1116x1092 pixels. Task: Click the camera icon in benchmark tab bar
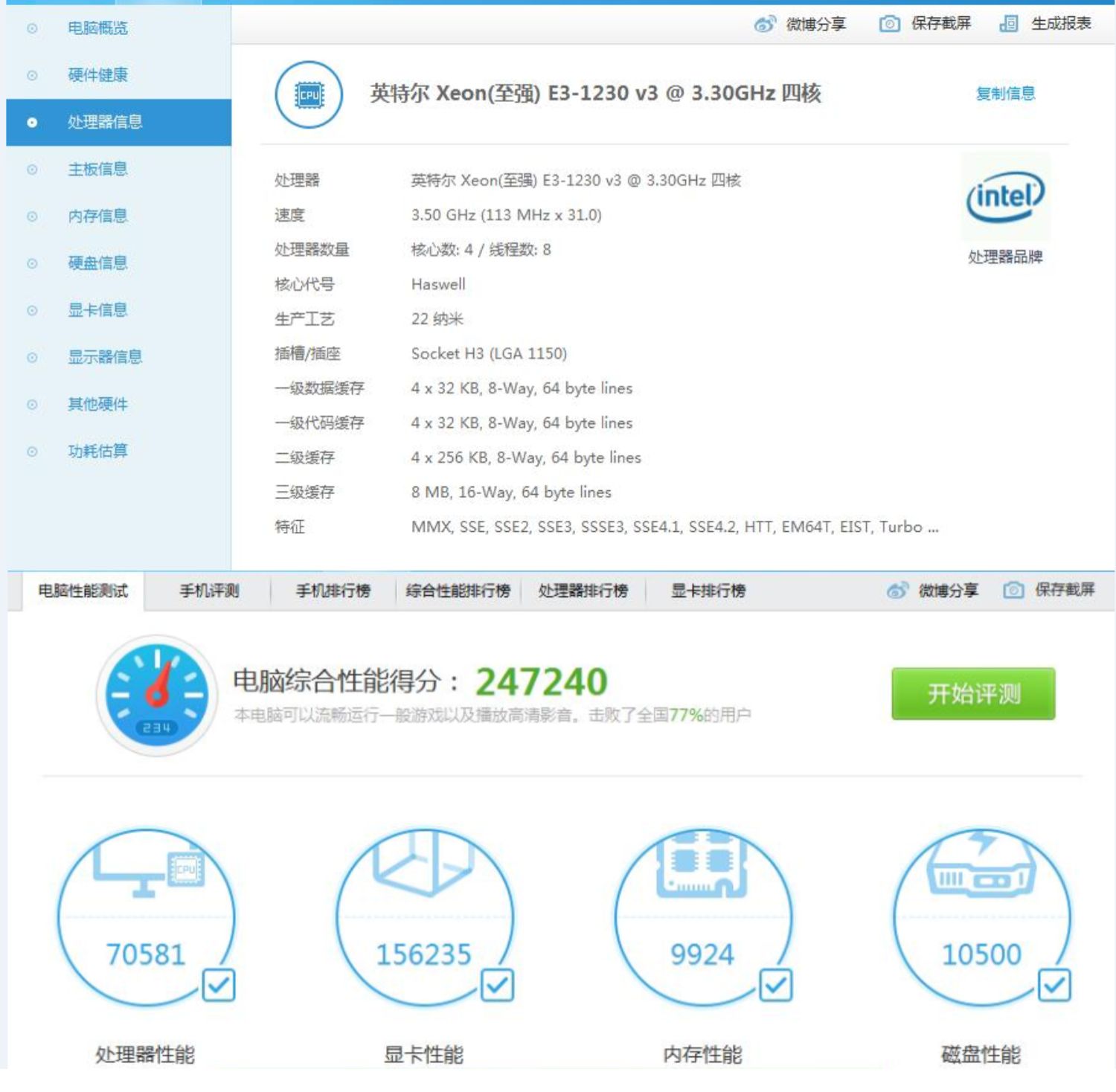[1013, 591]
